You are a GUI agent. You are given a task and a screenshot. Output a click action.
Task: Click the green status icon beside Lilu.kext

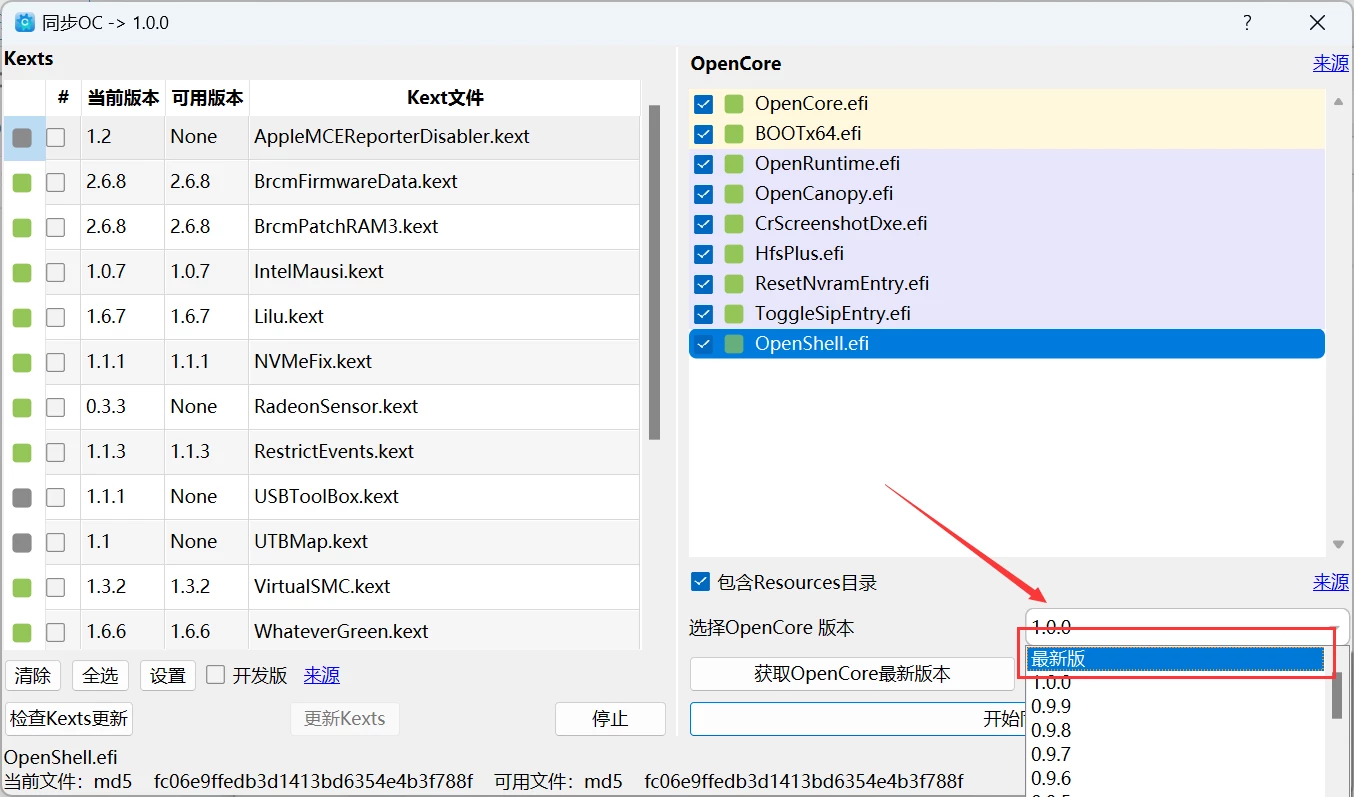pos(22,317)
